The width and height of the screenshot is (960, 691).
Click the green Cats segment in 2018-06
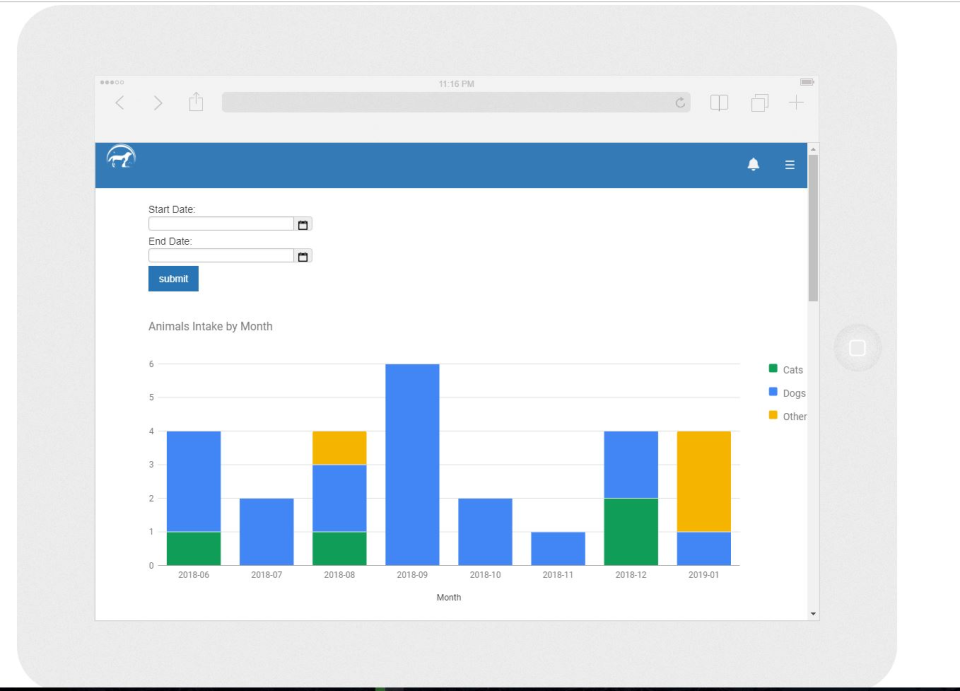pos(193,548)
